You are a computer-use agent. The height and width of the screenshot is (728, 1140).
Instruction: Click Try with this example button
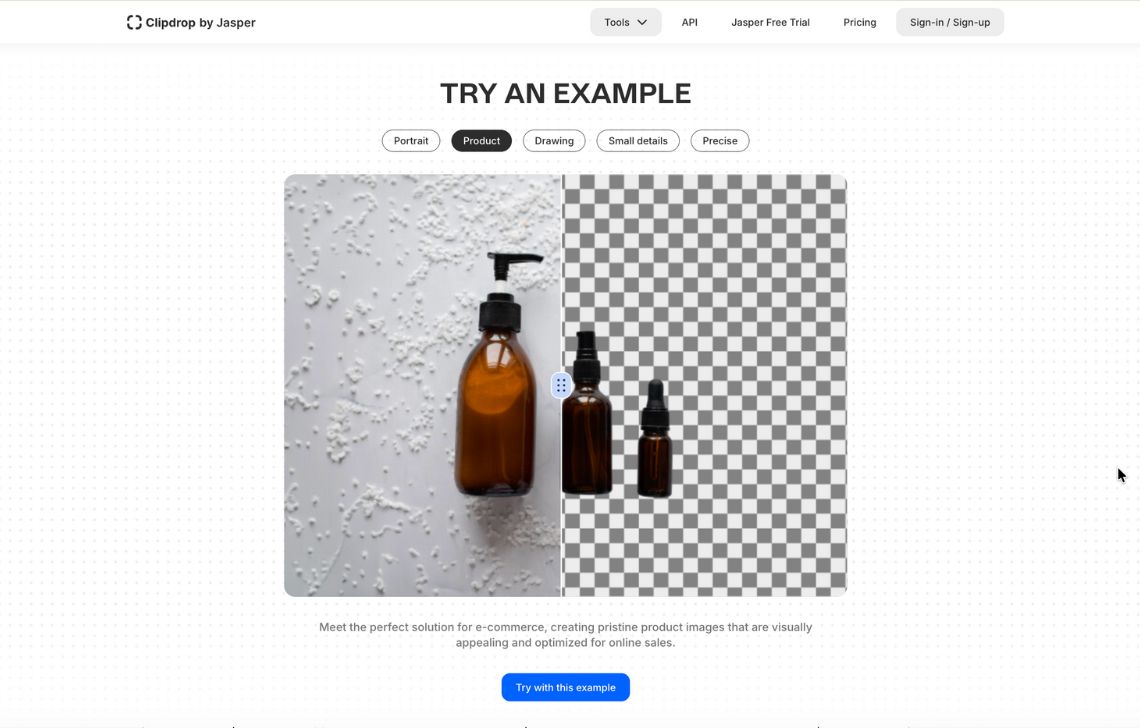(x=566, y=687)
